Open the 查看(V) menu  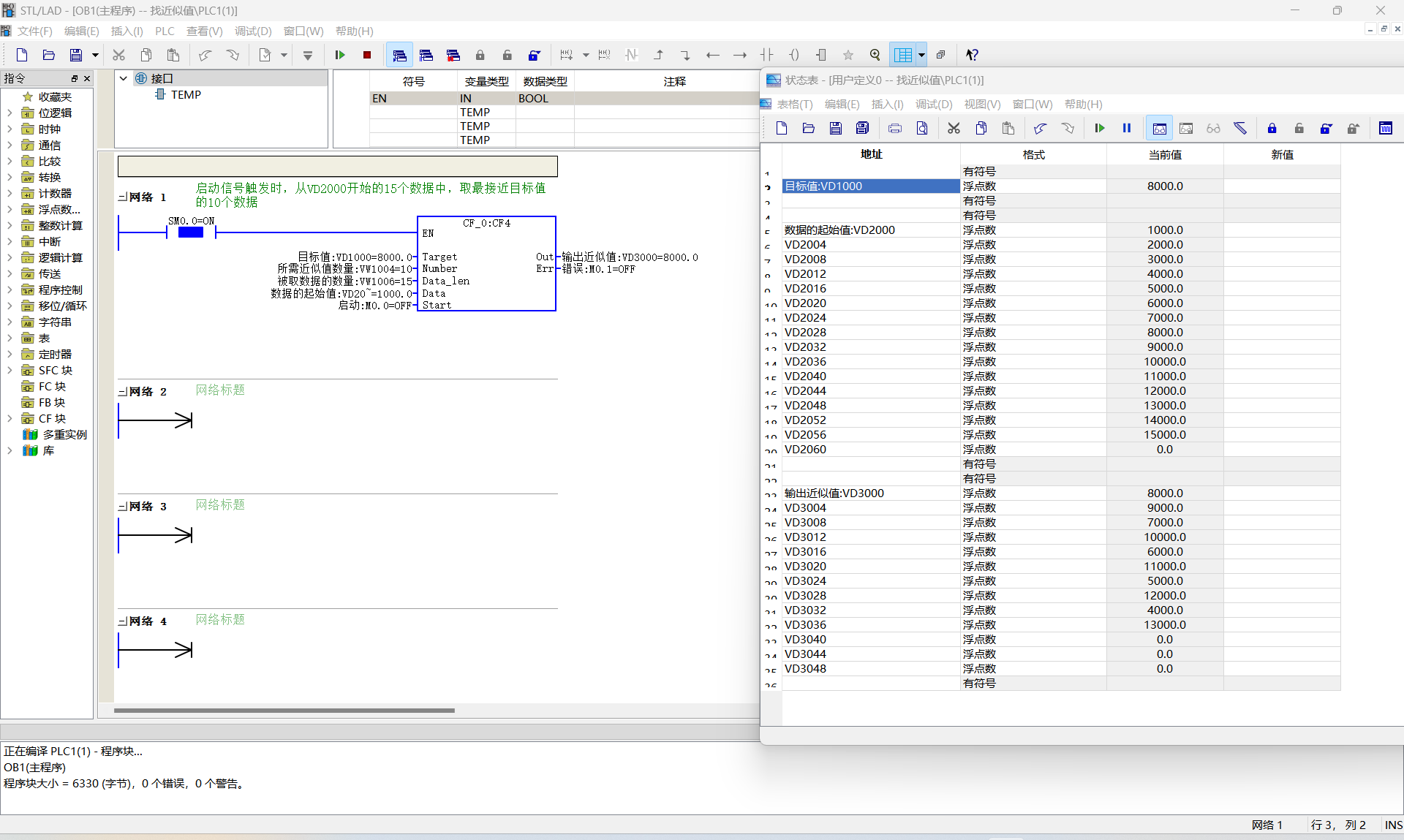(204, 31)
